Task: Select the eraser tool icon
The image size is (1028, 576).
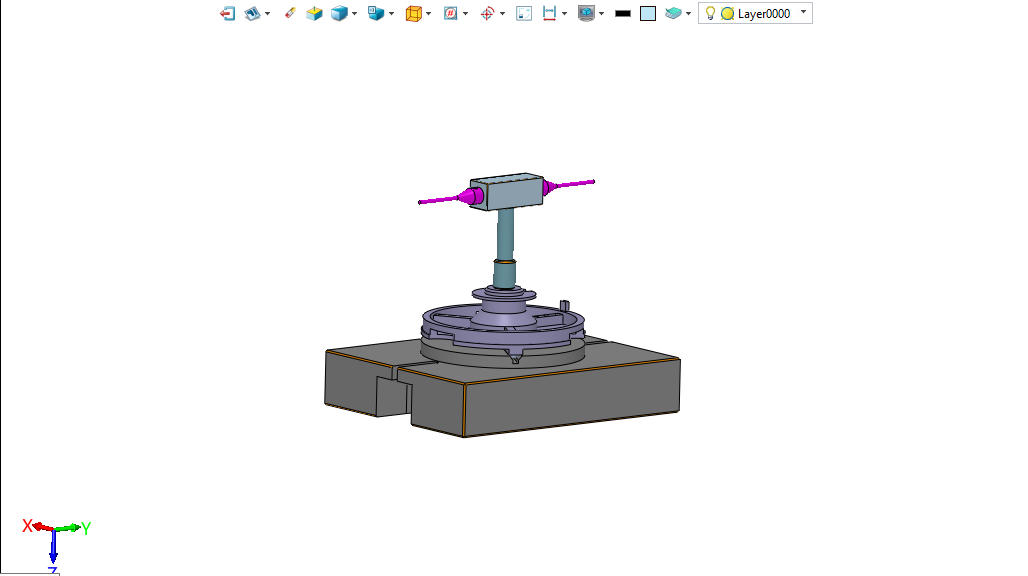Action: pos(290,14)
